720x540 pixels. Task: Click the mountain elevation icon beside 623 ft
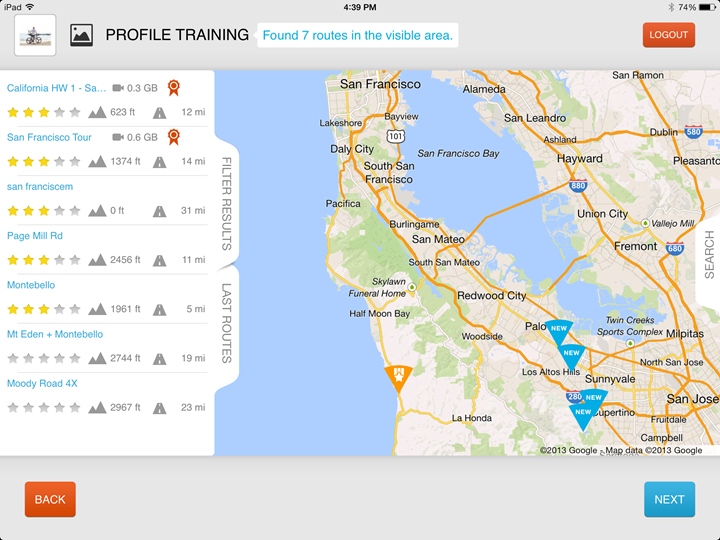point(97,112)
